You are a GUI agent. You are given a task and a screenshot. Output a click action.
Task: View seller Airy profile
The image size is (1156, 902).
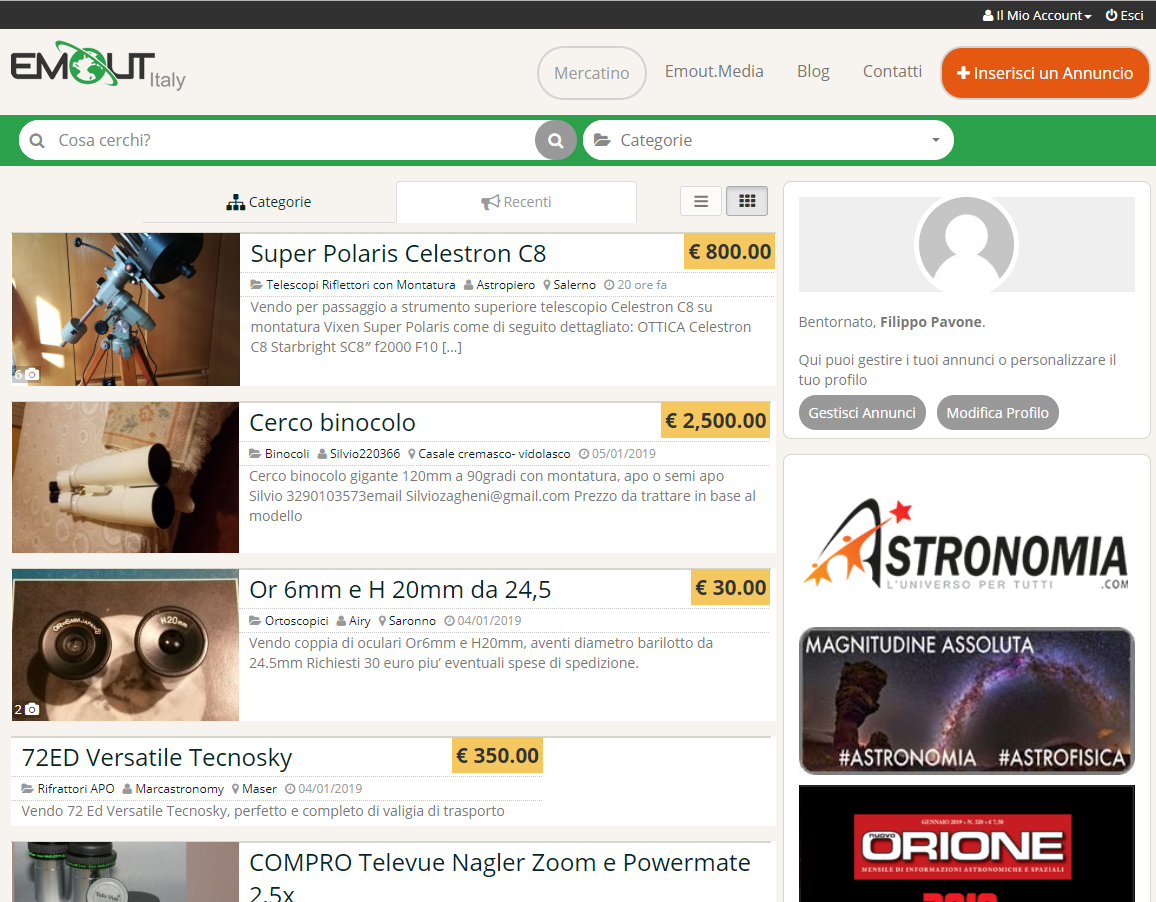tap(360, 621)
